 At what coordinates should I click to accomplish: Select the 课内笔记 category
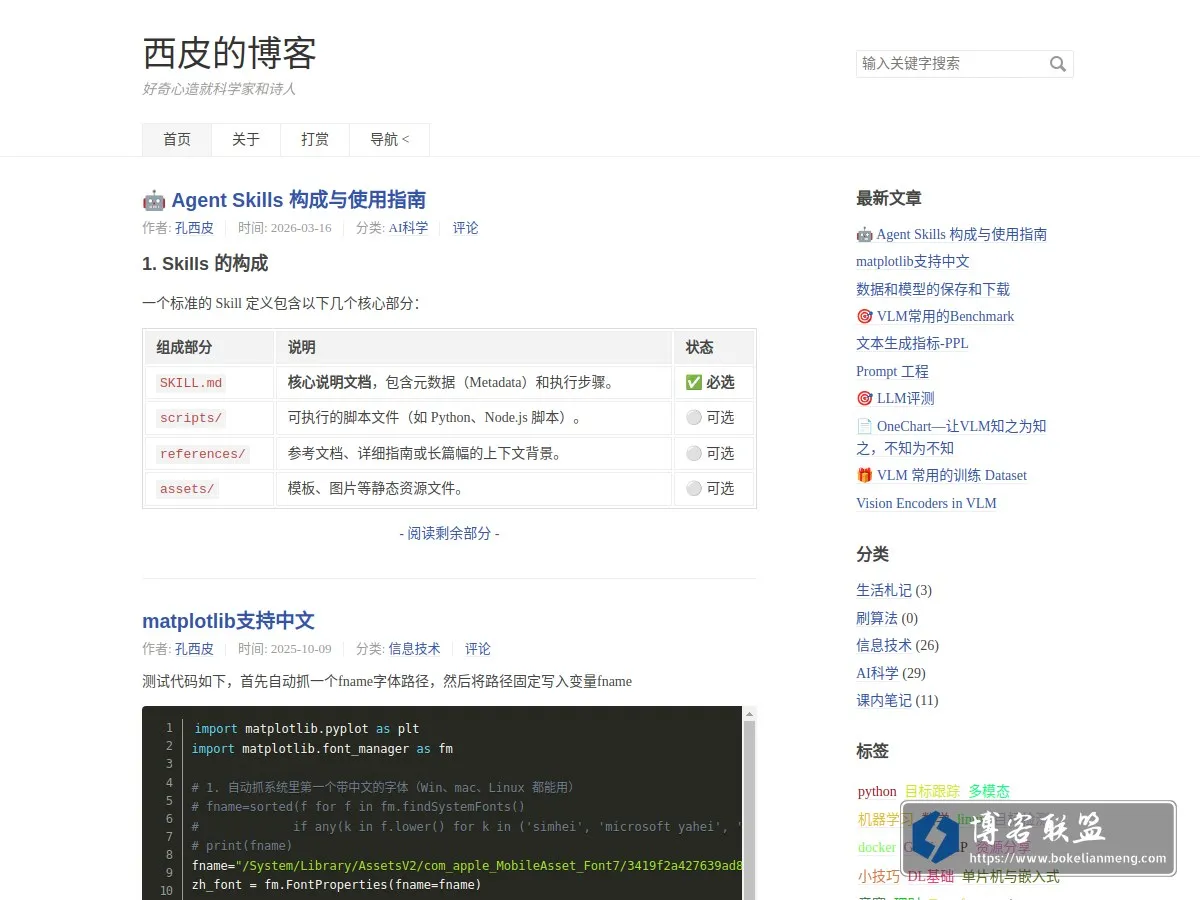(x=884, y=701)
